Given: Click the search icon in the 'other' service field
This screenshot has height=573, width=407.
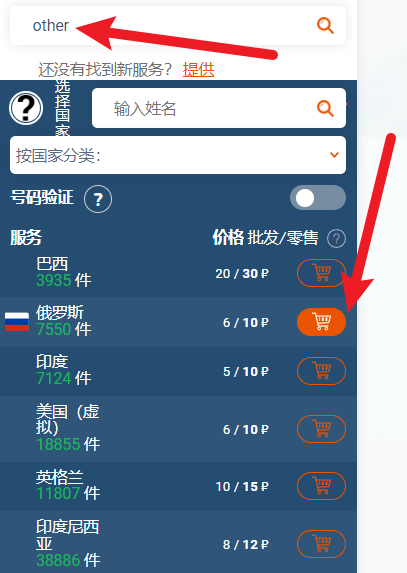Looking at the screenshot, I should 325,26.
